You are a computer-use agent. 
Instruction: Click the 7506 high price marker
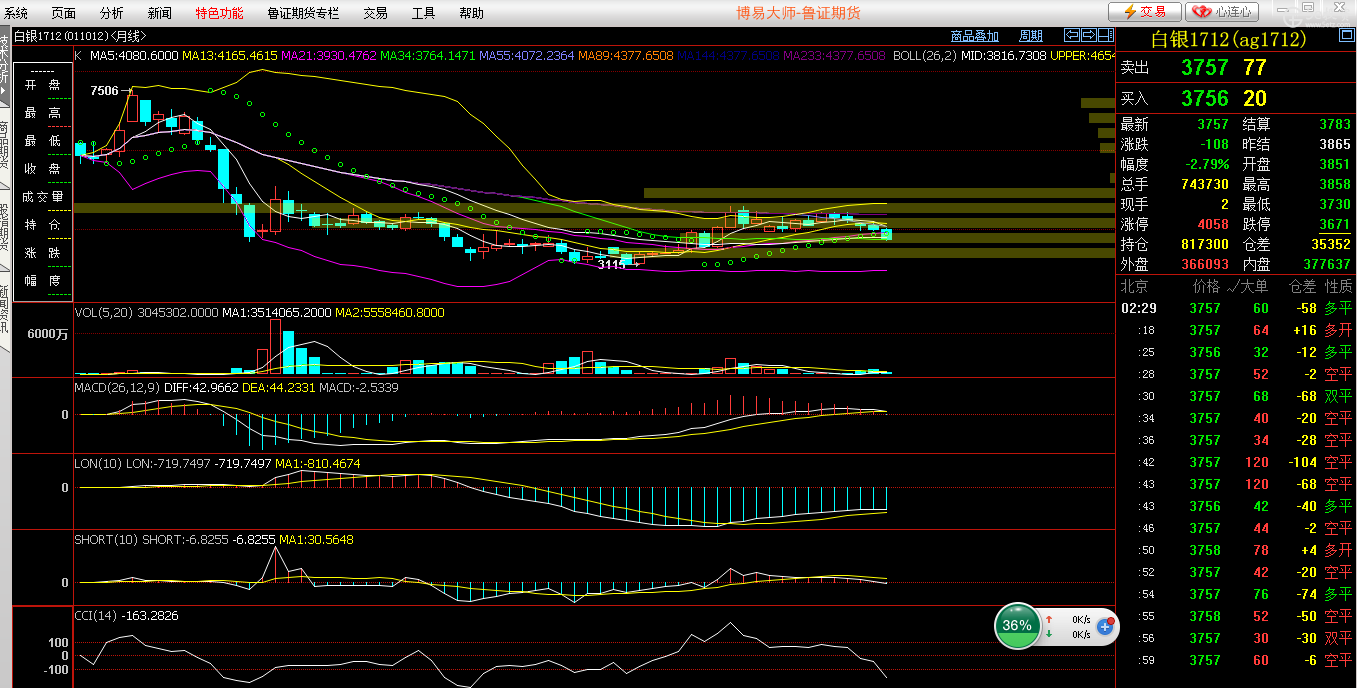tap(104, 91)
